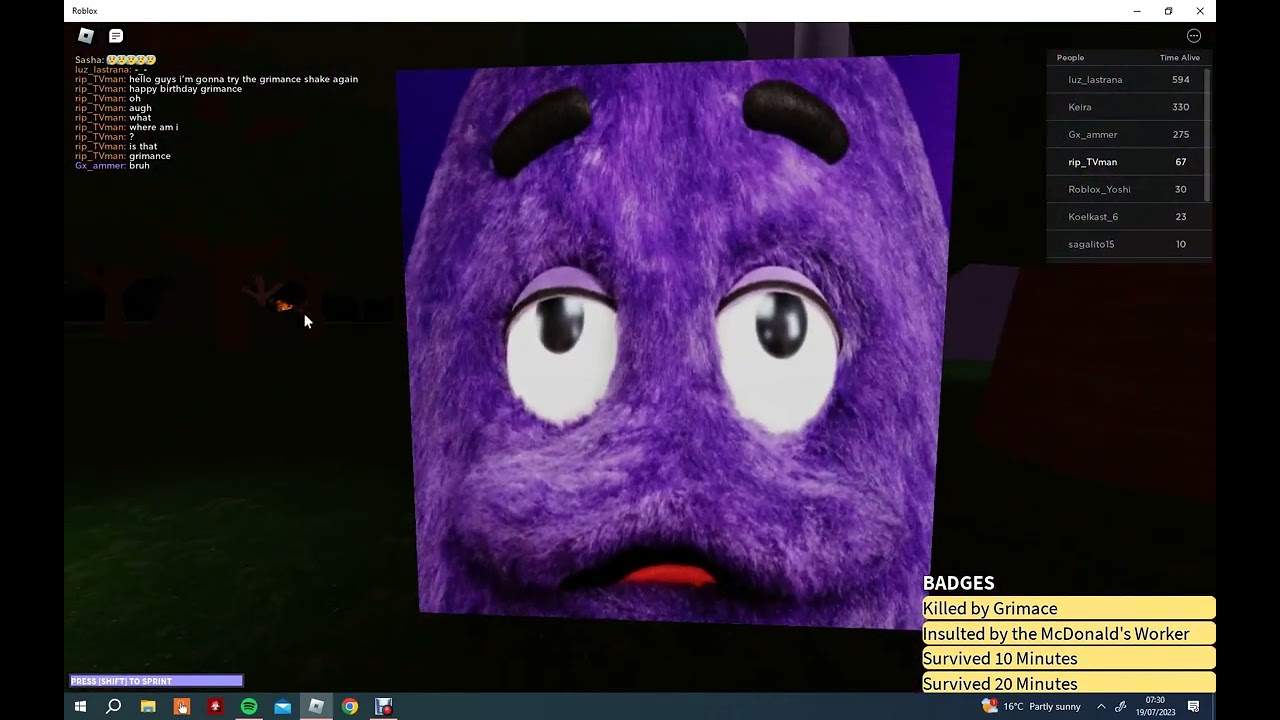Open the Mail app from the taskbar

click(x=283, y=707)
